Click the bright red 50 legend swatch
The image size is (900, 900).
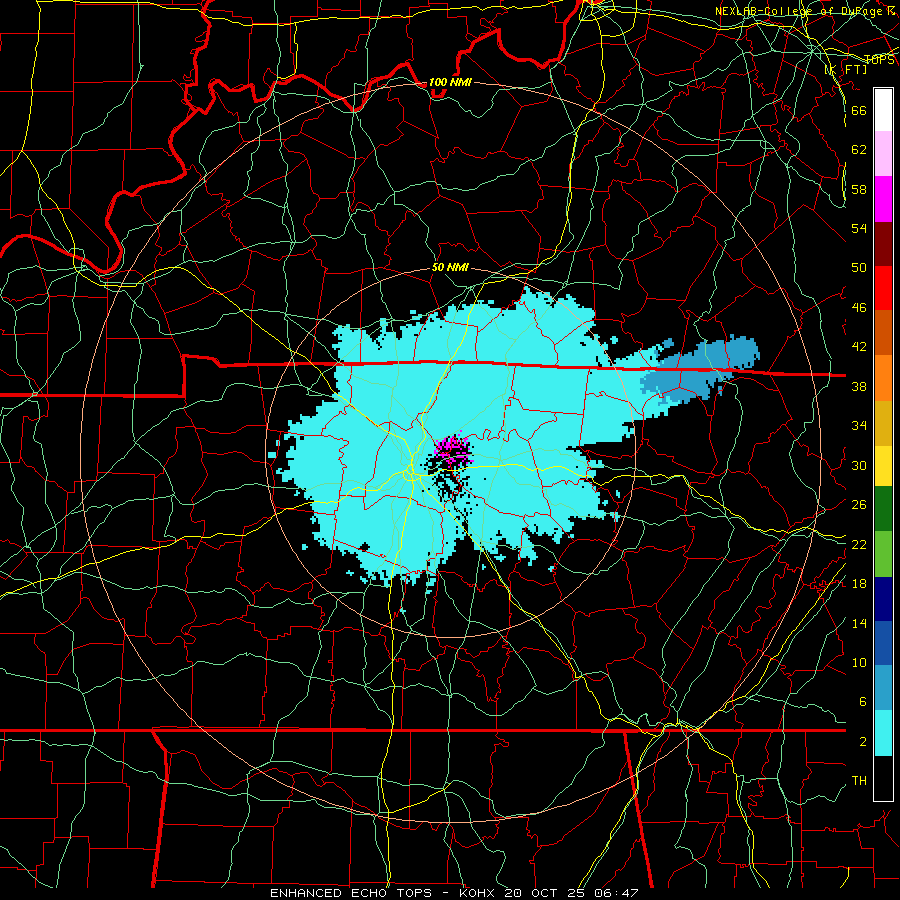[x=883, y=288]
